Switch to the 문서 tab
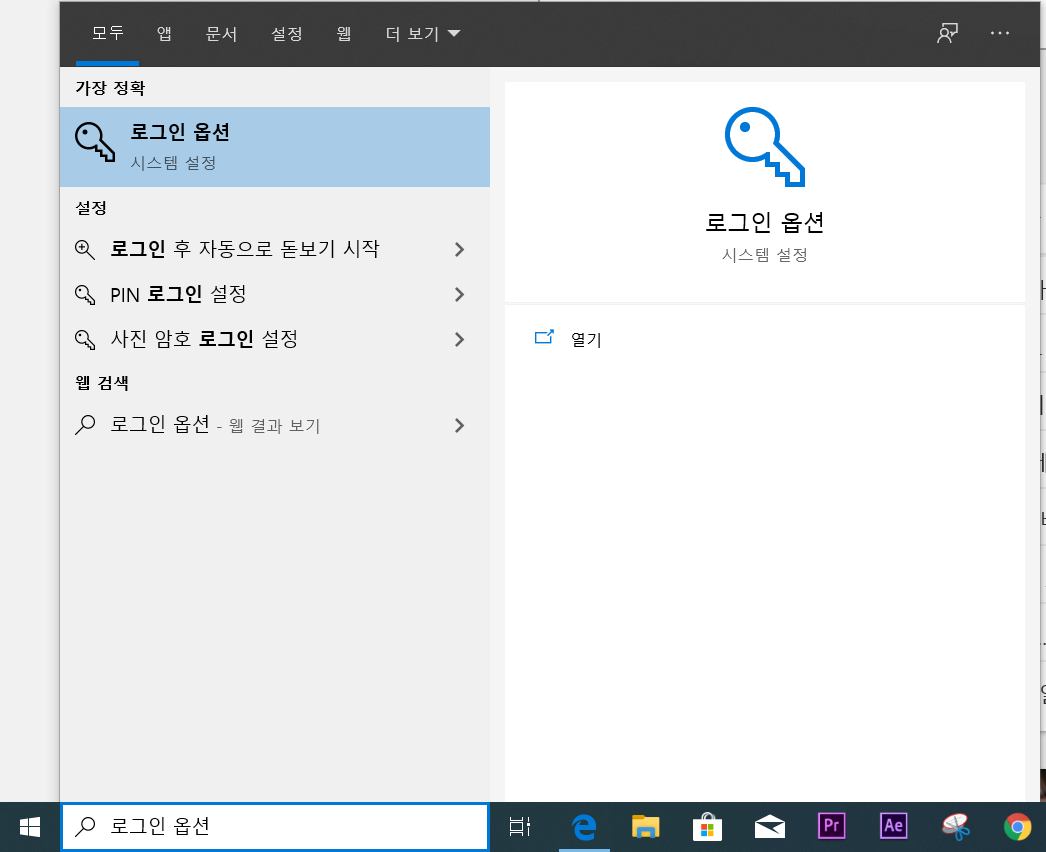 pyautogui.click(x=221, y=33)
